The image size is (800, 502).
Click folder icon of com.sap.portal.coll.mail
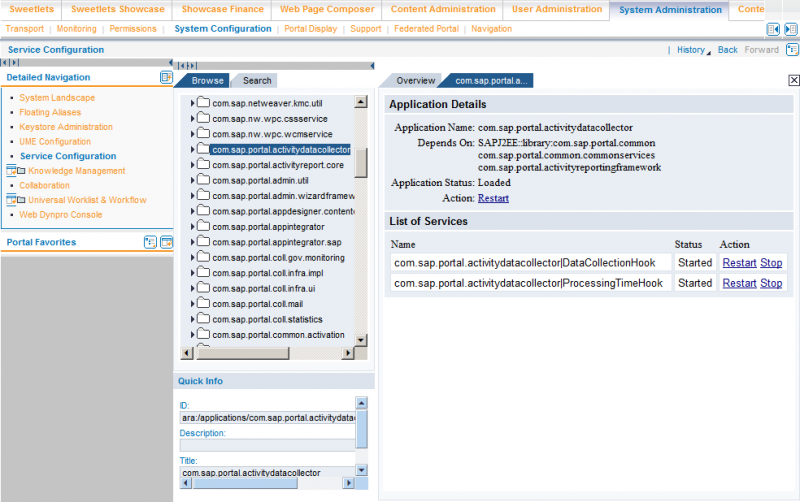coord(204,303)
